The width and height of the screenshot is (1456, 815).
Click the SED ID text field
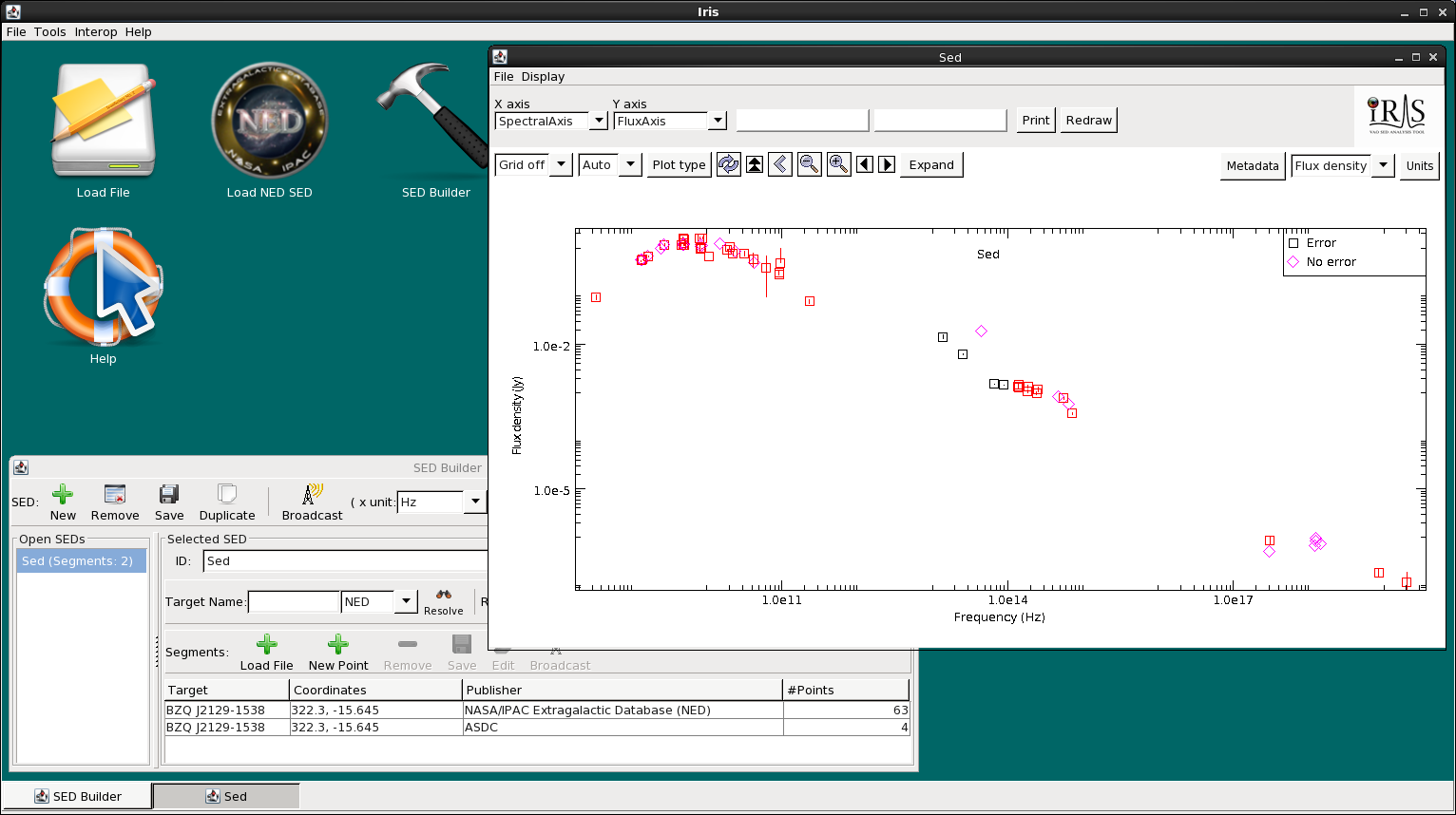click(x=346, y=560)
